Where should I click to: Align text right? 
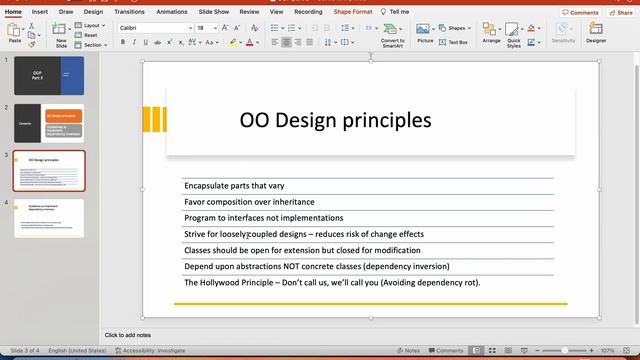pyautogui.click(x=298, y=42)
